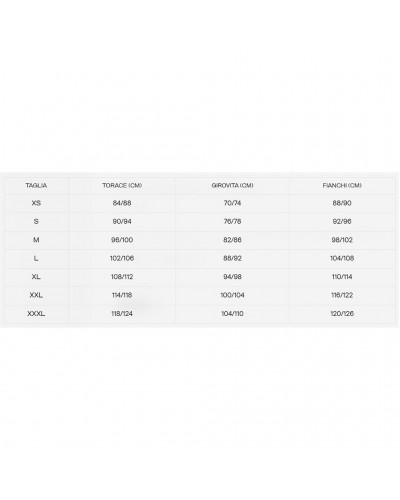Click the XXXL size row label
Screen dimensions: 400x500
click(x=36, y=313)
